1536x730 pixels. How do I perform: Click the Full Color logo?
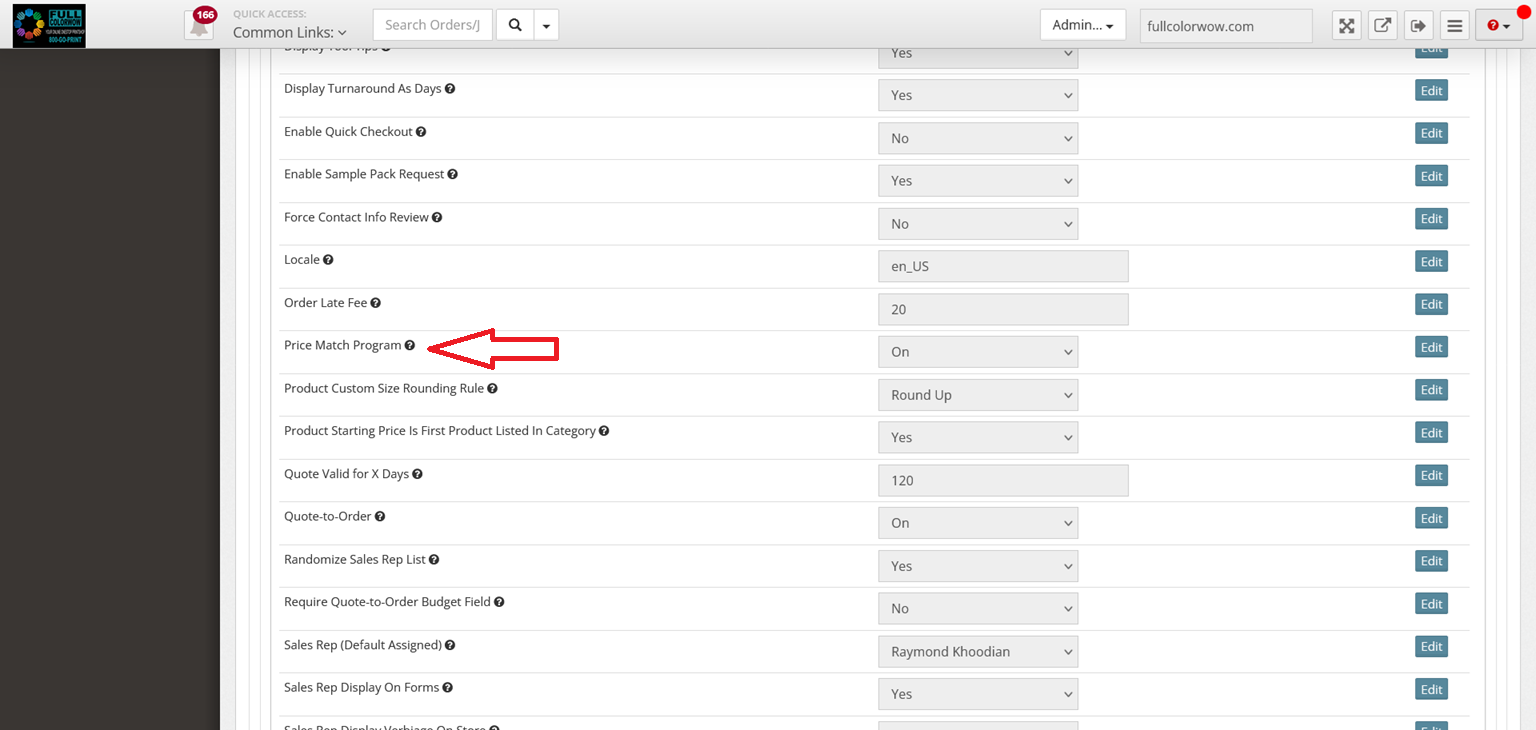click(x=49, y=25)
